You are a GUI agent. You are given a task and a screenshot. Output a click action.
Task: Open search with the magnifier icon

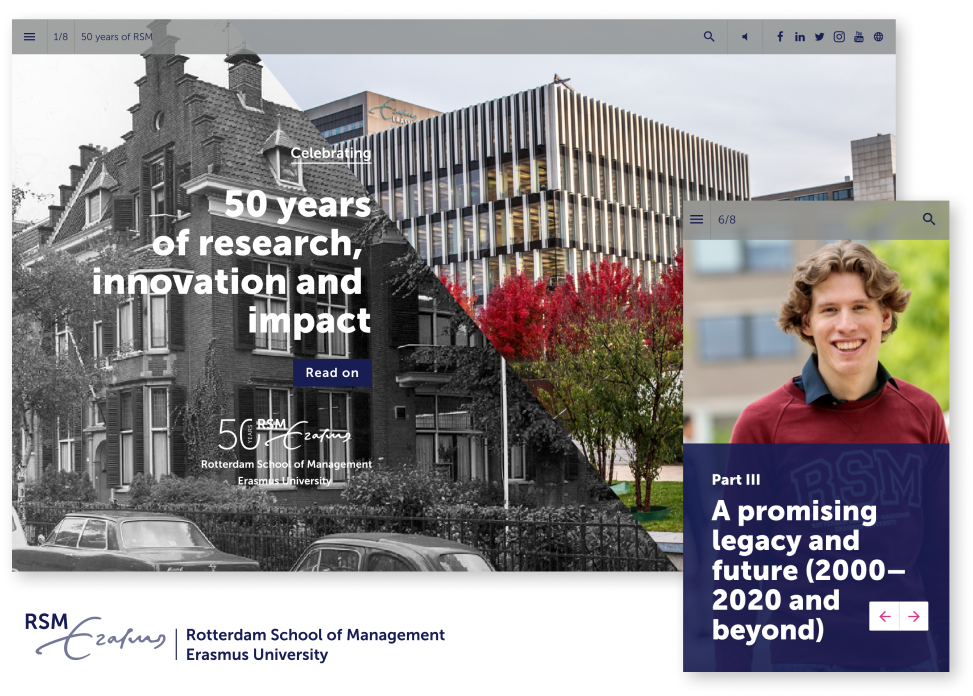(708, 36)
